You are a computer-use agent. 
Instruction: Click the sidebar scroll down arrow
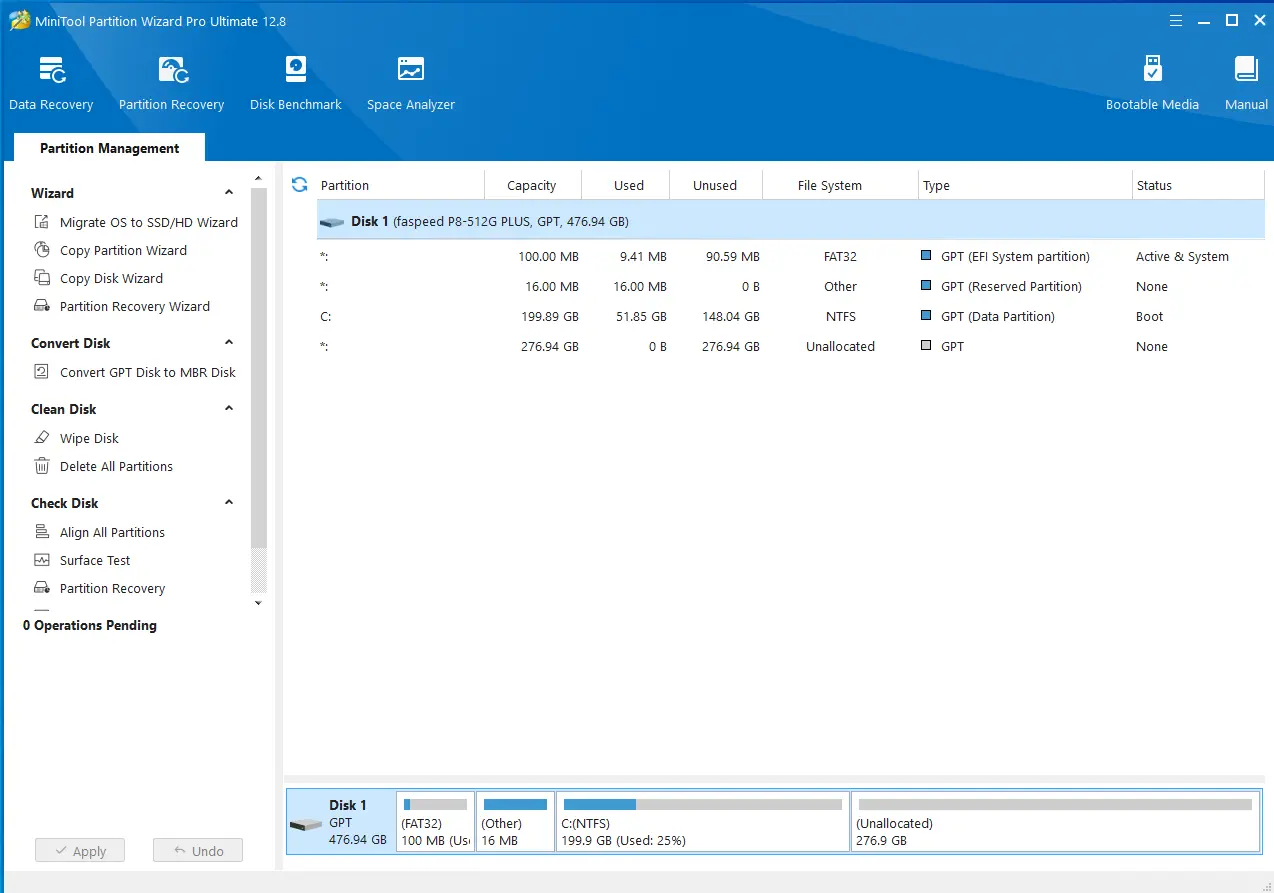258,603
